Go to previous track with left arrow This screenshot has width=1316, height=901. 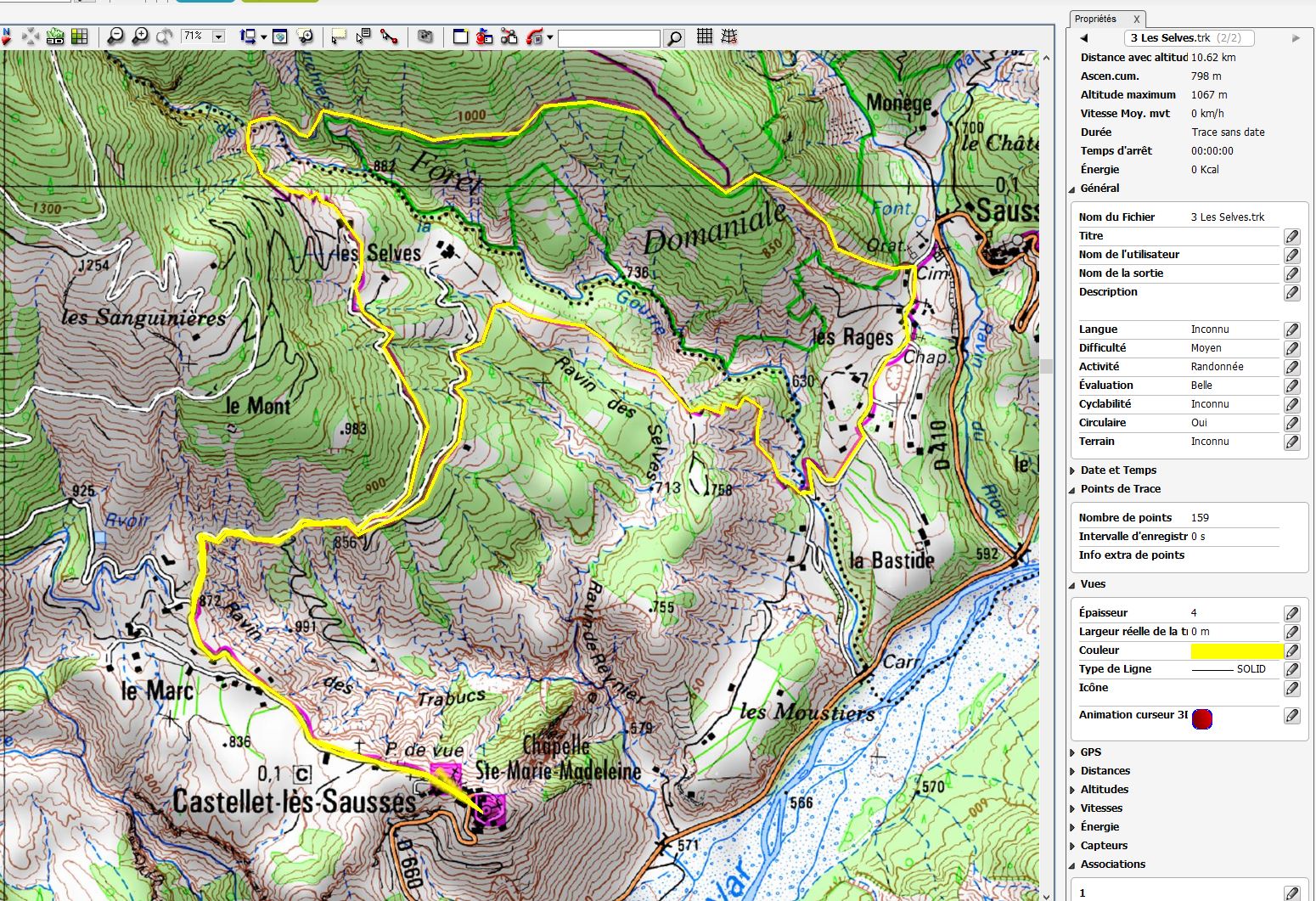(1084, 38)
